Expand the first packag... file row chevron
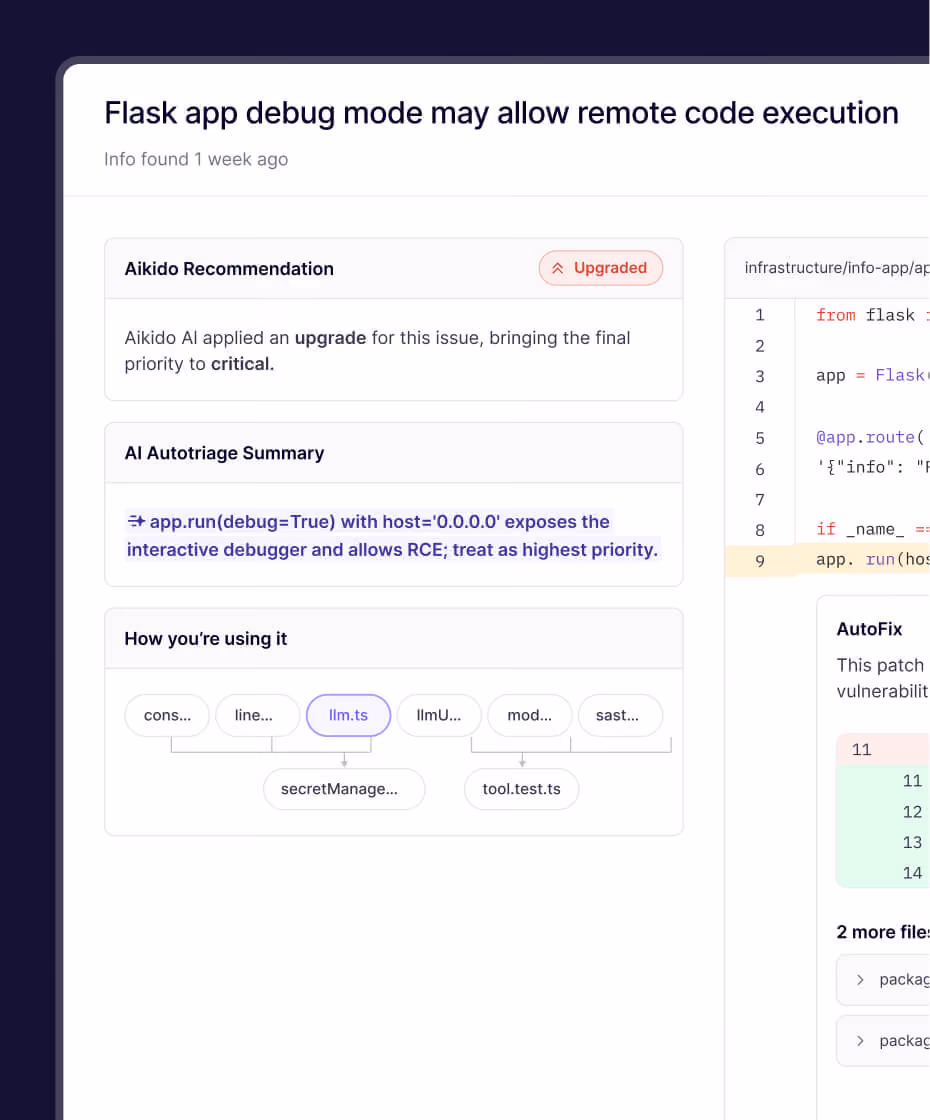Viewport: 930px width, 1120px height. [860, 979]
